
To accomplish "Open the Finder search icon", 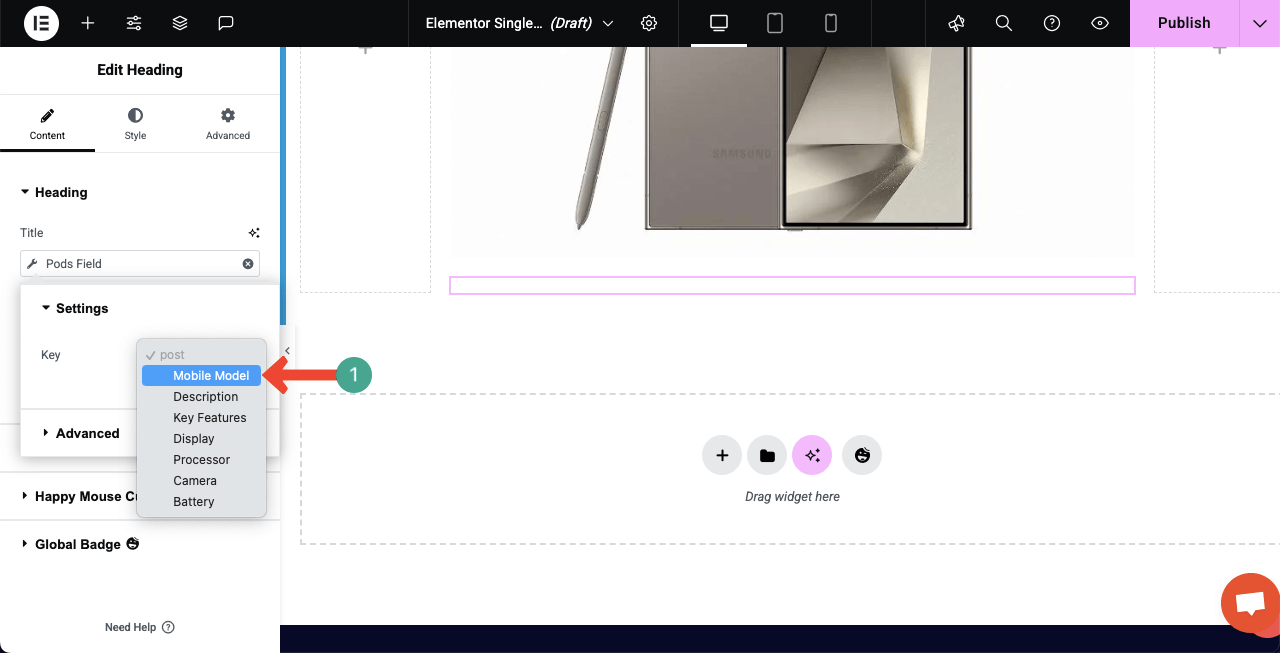I will pyautogui.click(x=1004, y=23).
